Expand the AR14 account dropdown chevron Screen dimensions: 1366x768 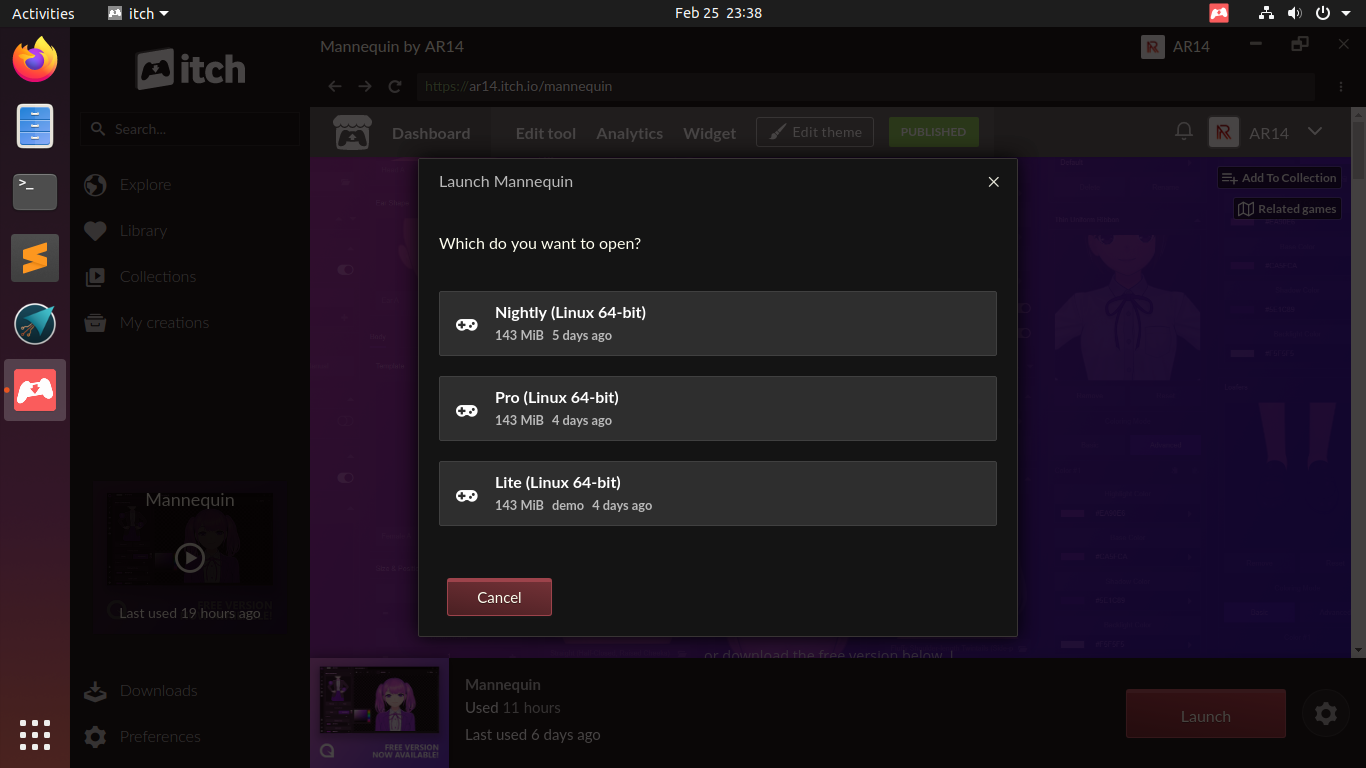click(1315, 132)
